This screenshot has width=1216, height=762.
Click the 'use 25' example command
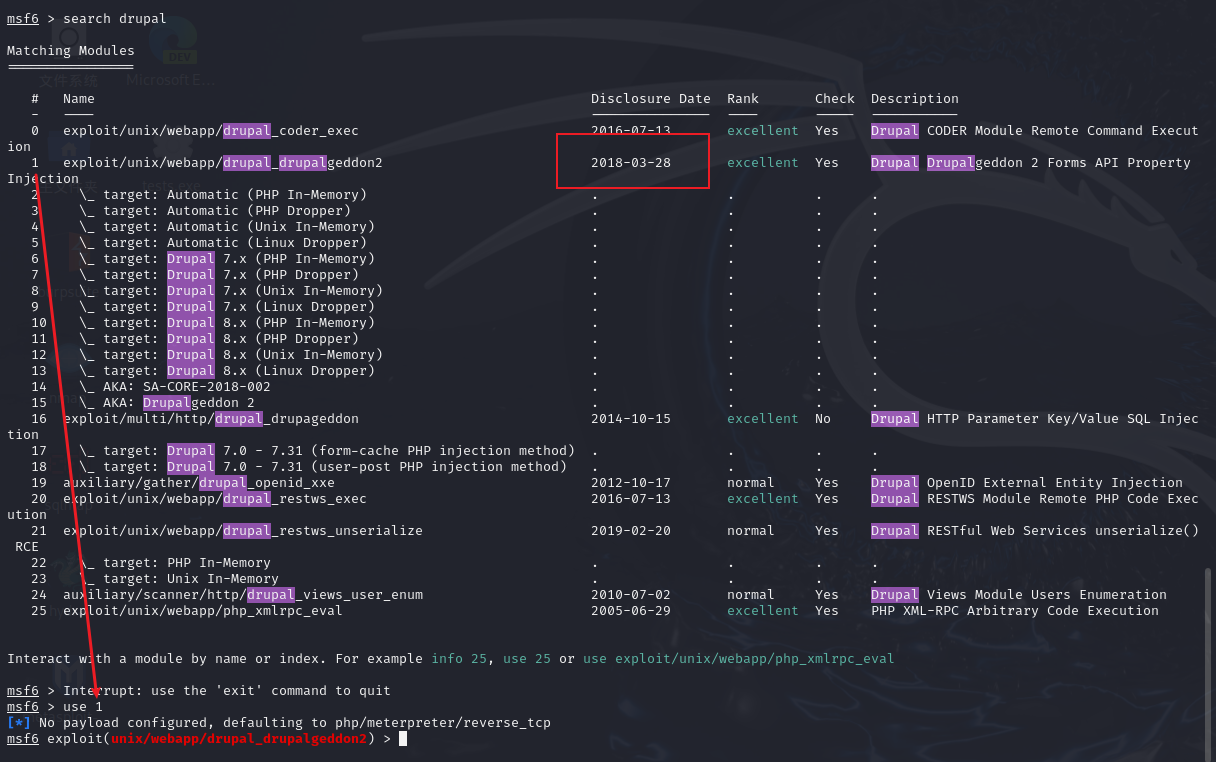(x=527, y=659)
